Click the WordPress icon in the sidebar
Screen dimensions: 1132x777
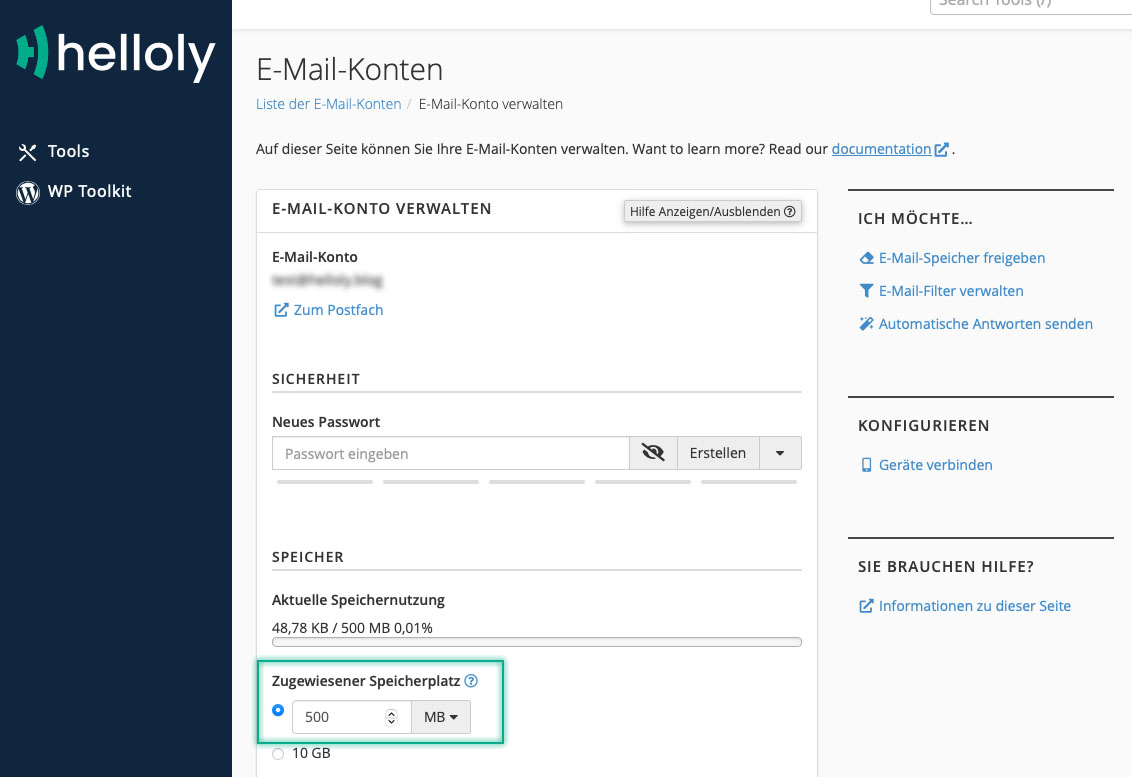(28, 192)
